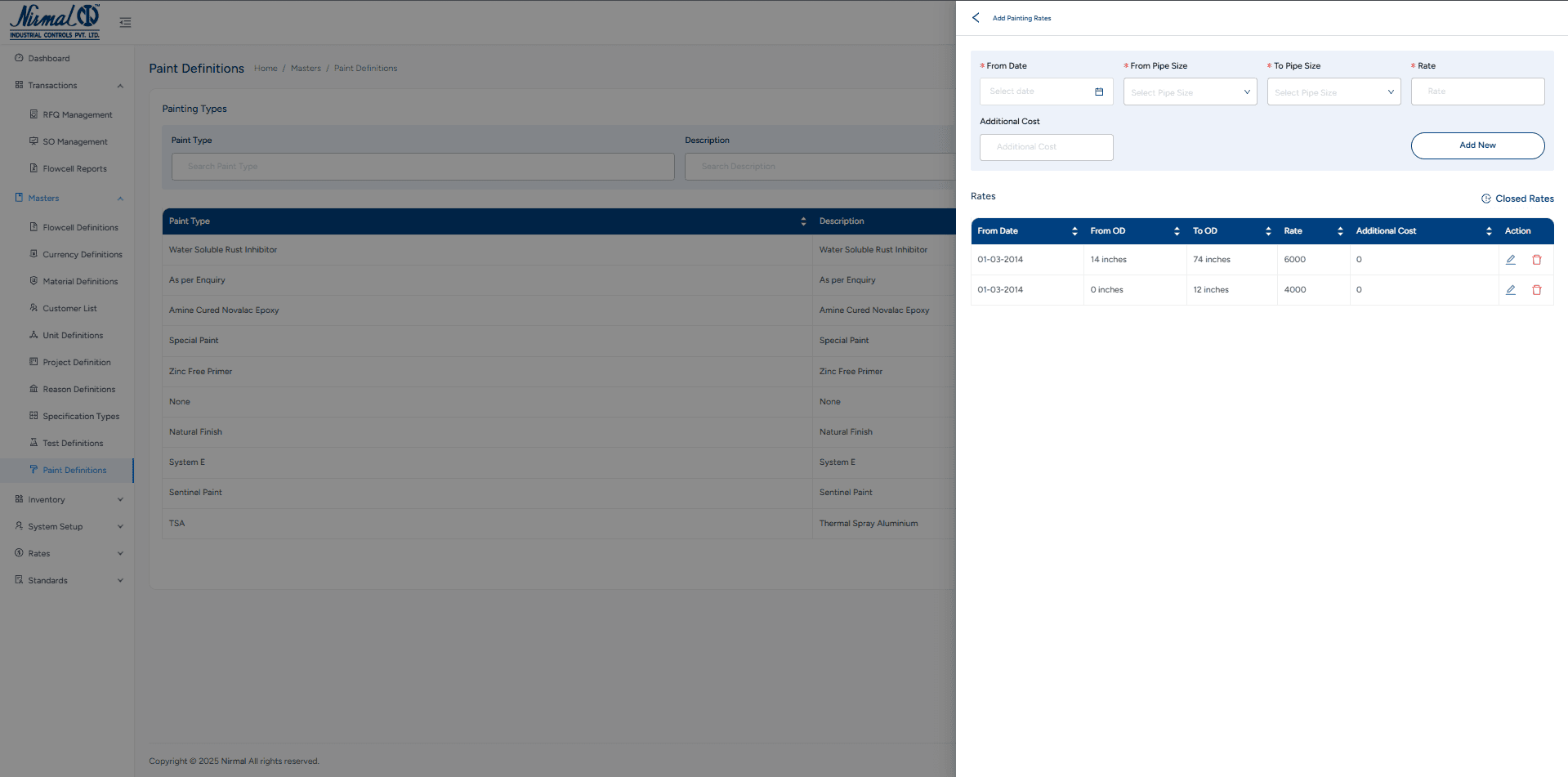This screenshot has width=1568, height=777.
Task: Delete the 0 inches rate row
Action: (1536, 290)
